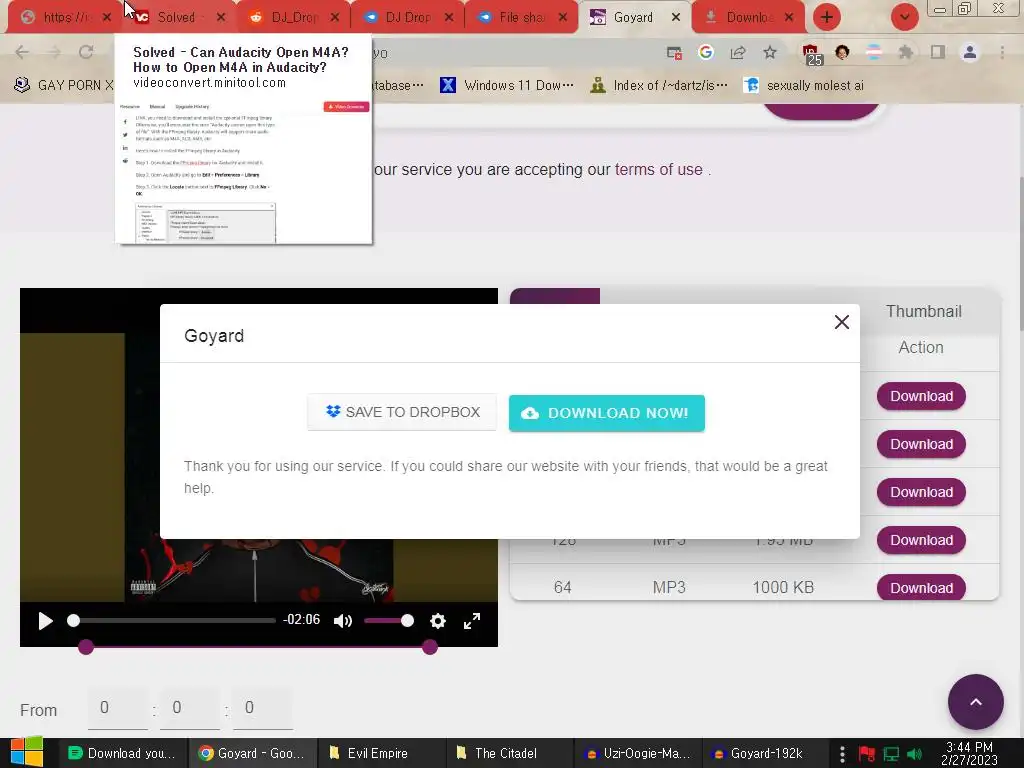Click the 1000 KB file size cell
Screen dimensions: 1024x768
[x=783, y=587]
